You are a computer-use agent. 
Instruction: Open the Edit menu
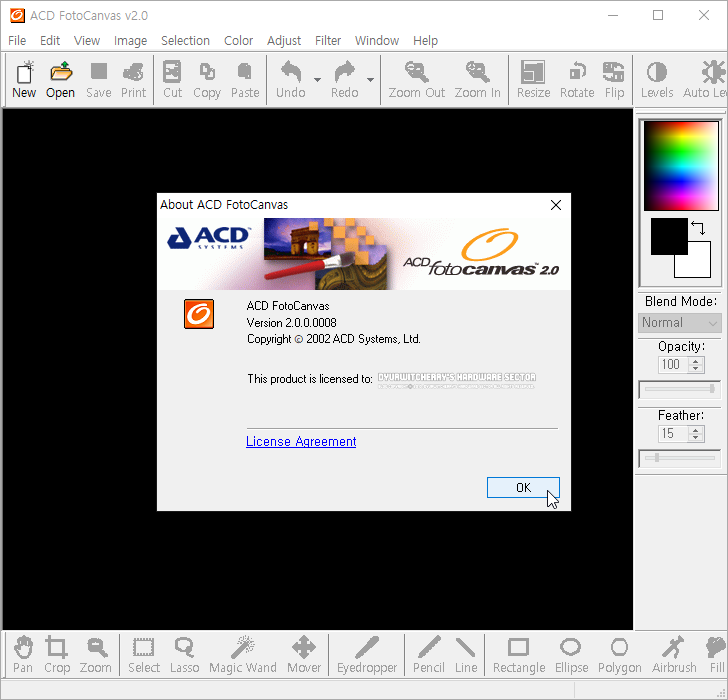click(50, 41)
